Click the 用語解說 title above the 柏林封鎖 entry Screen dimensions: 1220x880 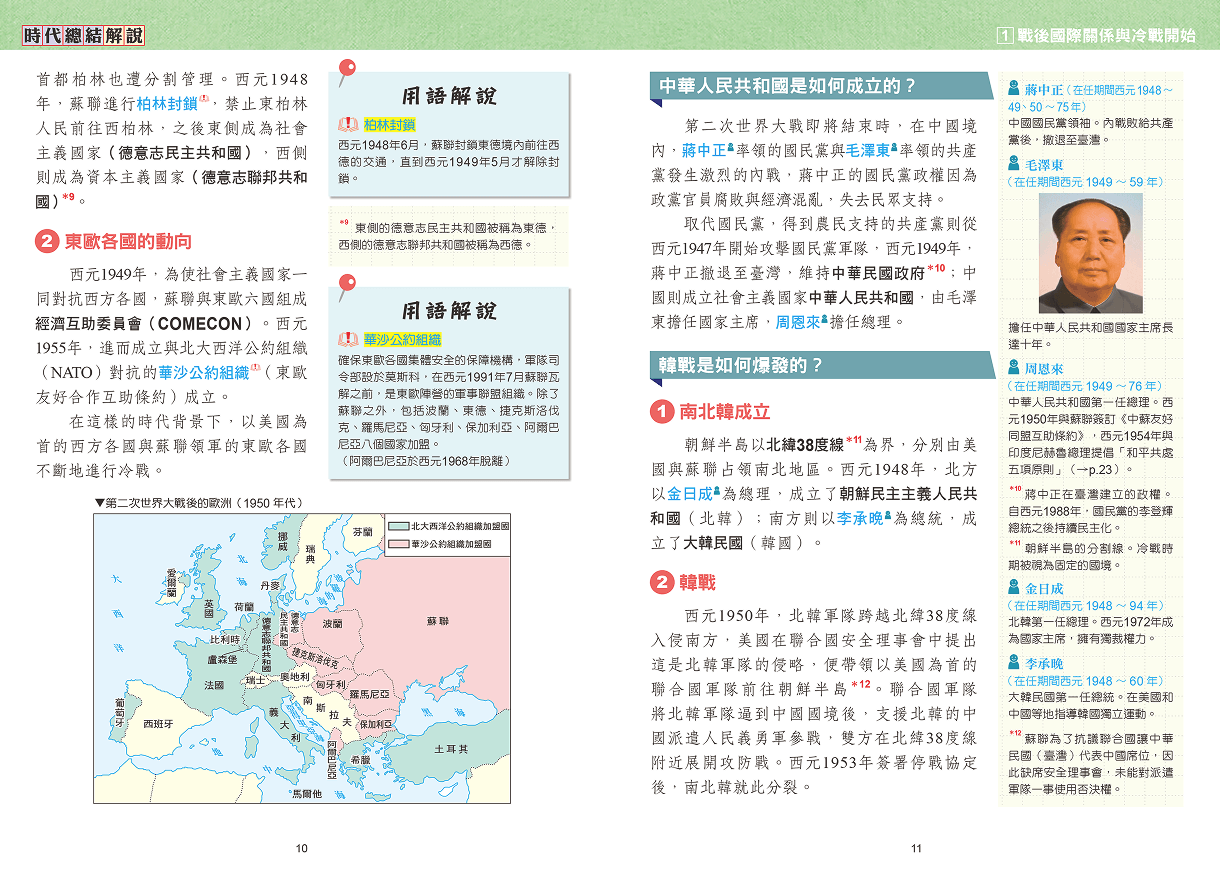tap(449, 96)
